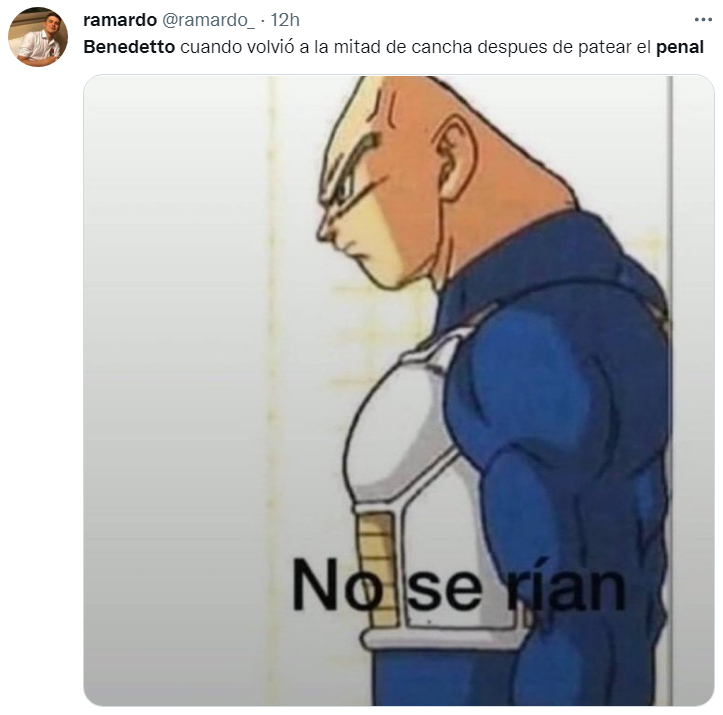Open the @ramardo_ handle link
This screenshot has height=715, width=723.
click(208, 20)
